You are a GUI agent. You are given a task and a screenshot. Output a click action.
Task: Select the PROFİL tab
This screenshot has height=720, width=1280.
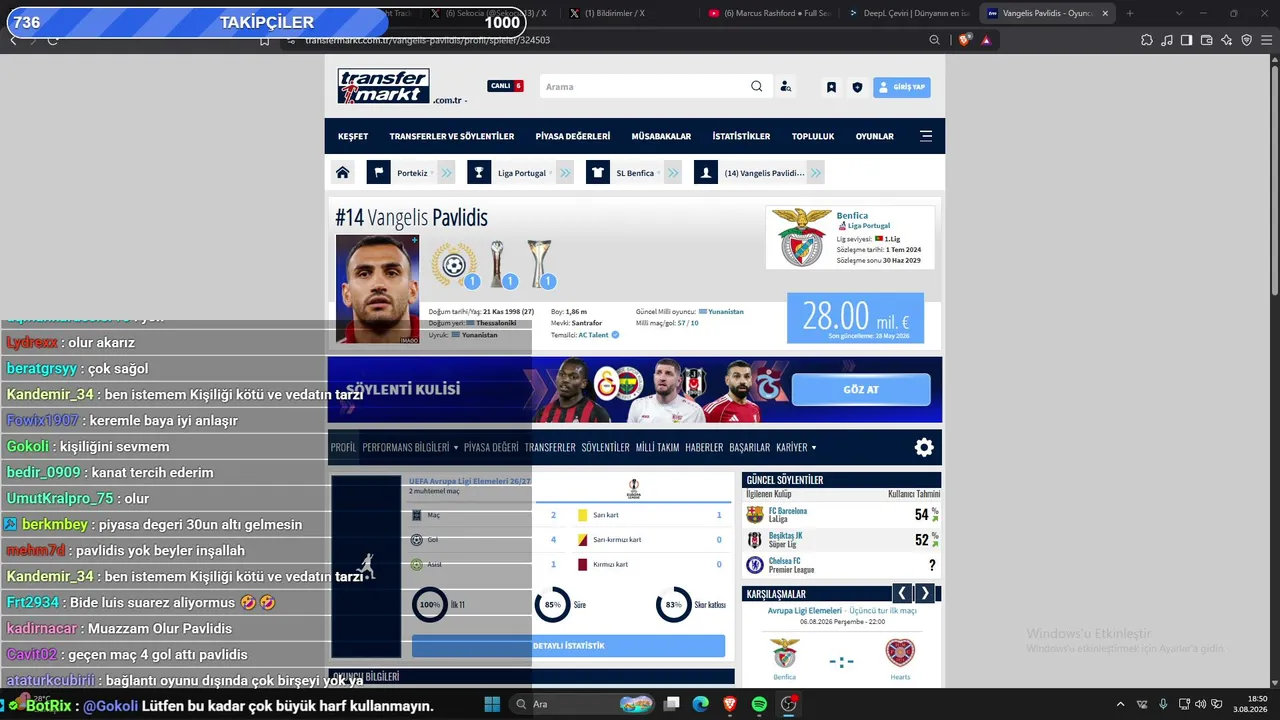tap(343, 447)
